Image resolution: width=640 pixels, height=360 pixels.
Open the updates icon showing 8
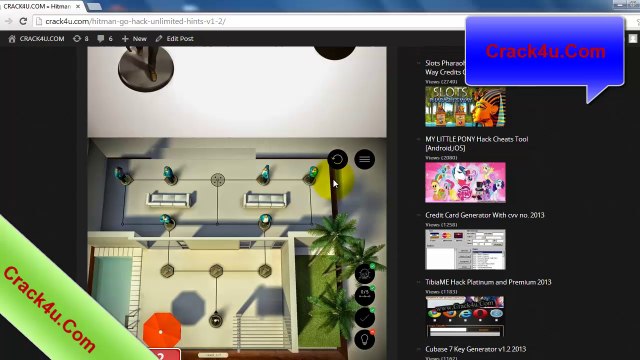click(80, 39)
